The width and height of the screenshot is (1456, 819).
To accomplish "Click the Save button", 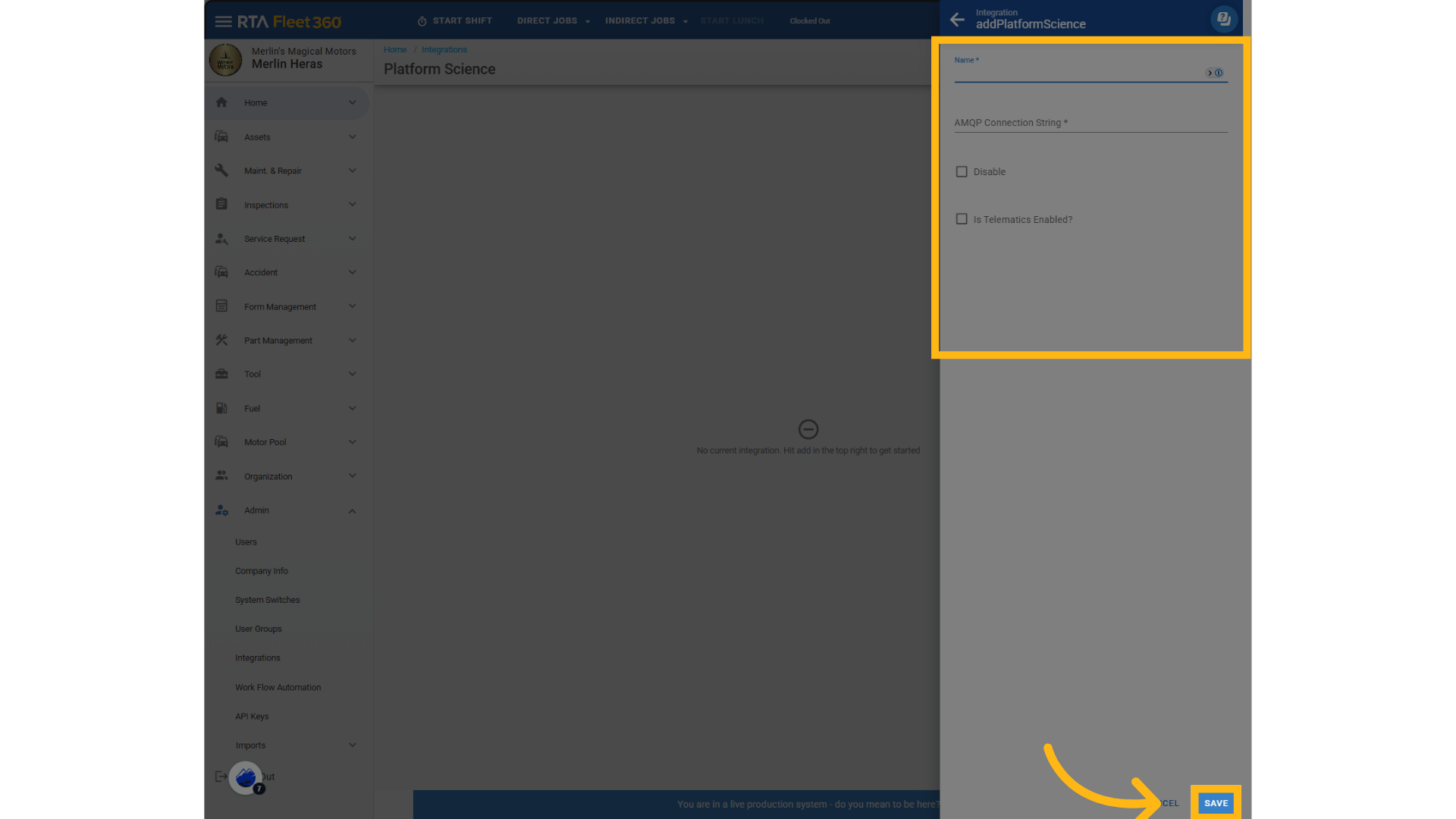I will 1216,803.
